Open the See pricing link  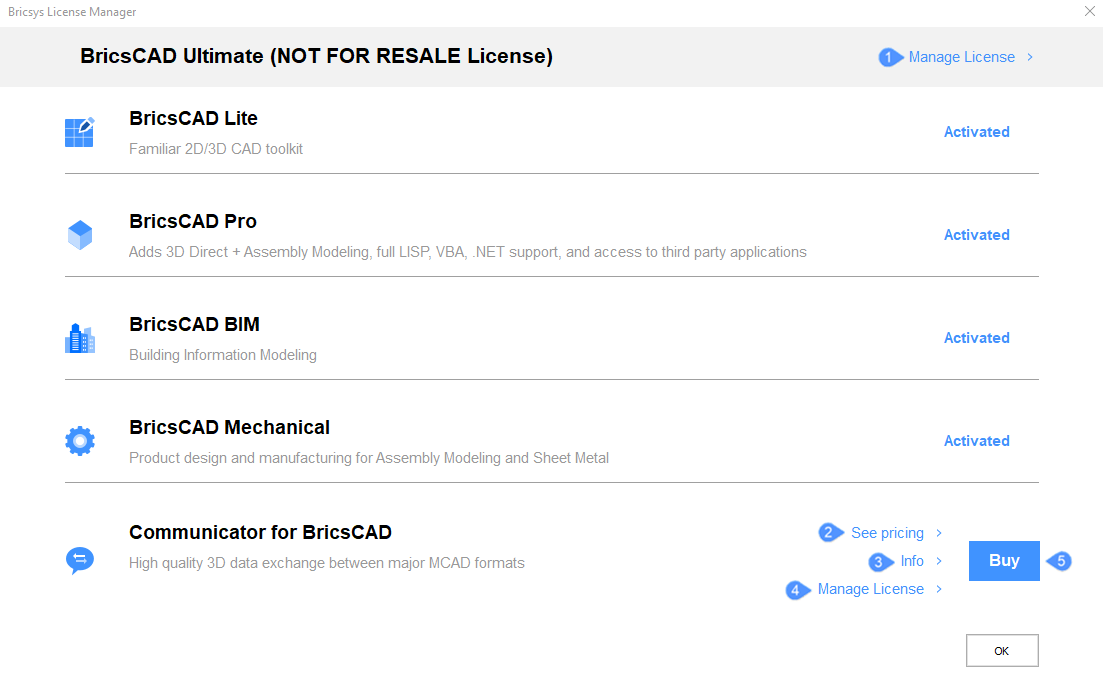click(x=887, y=533)
